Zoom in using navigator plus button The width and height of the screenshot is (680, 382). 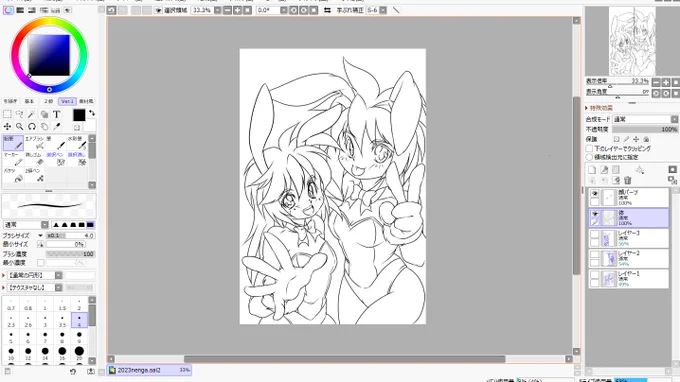coord(666,82)
